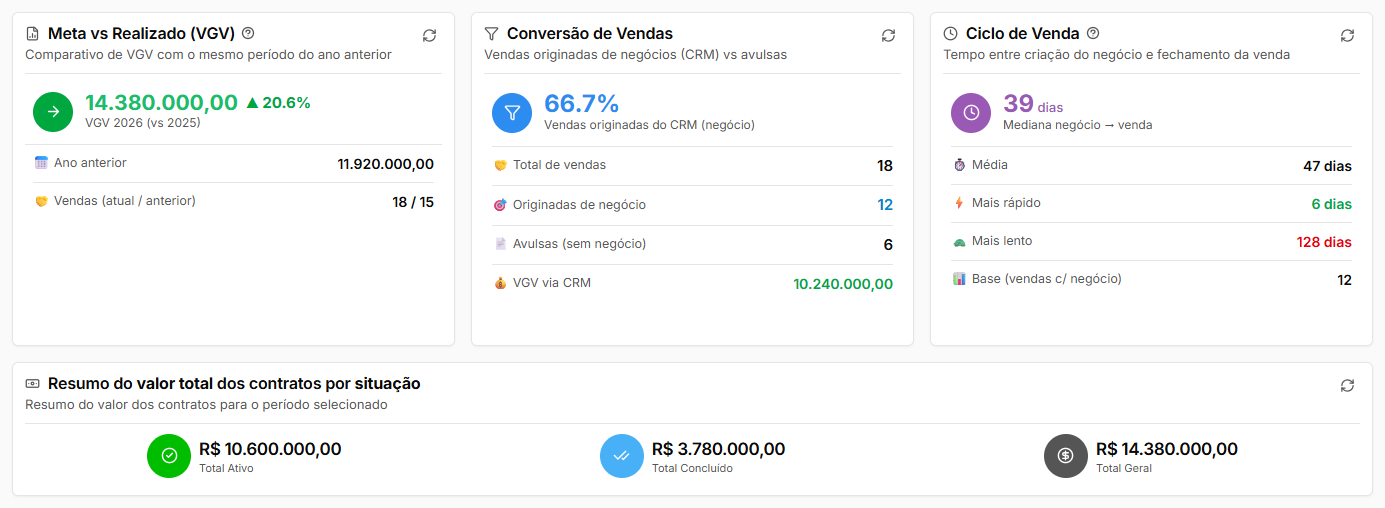Click the 14.380.000,00 VGV headline value
This screenshot has height=508, width=1385.
tap(161, 102)
